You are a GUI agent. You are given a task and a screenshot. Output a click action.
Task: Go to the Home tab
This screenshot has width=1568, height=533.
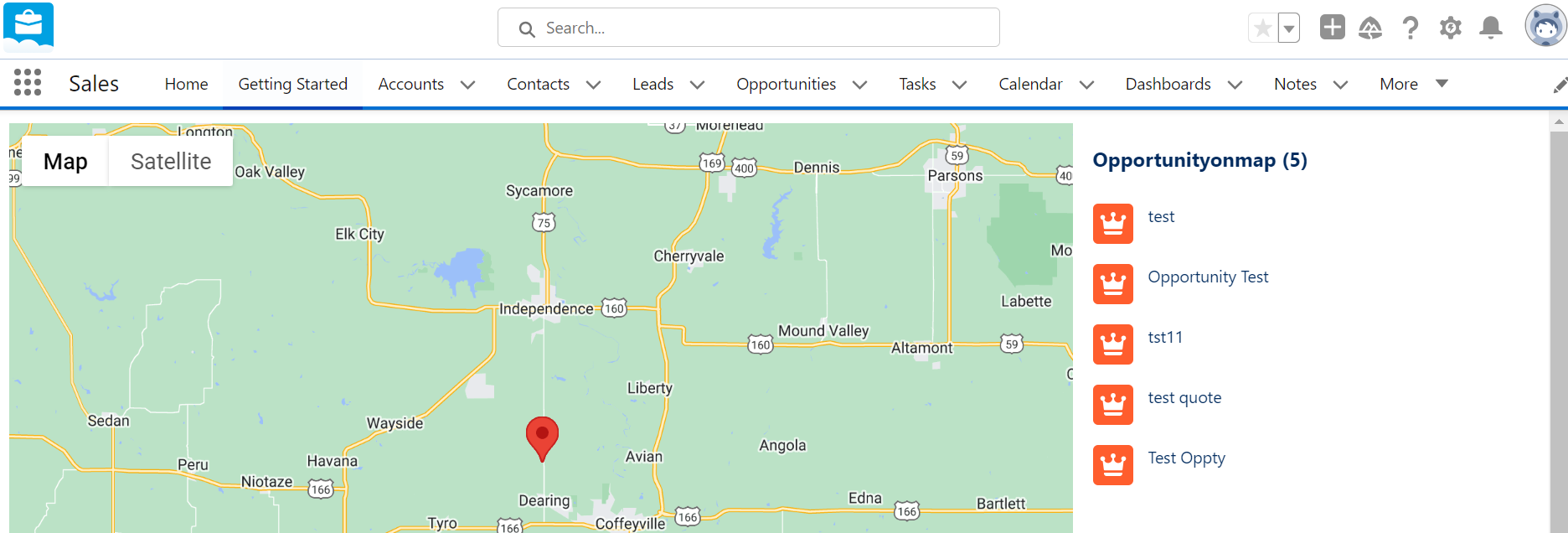click(x=186, y=84)
